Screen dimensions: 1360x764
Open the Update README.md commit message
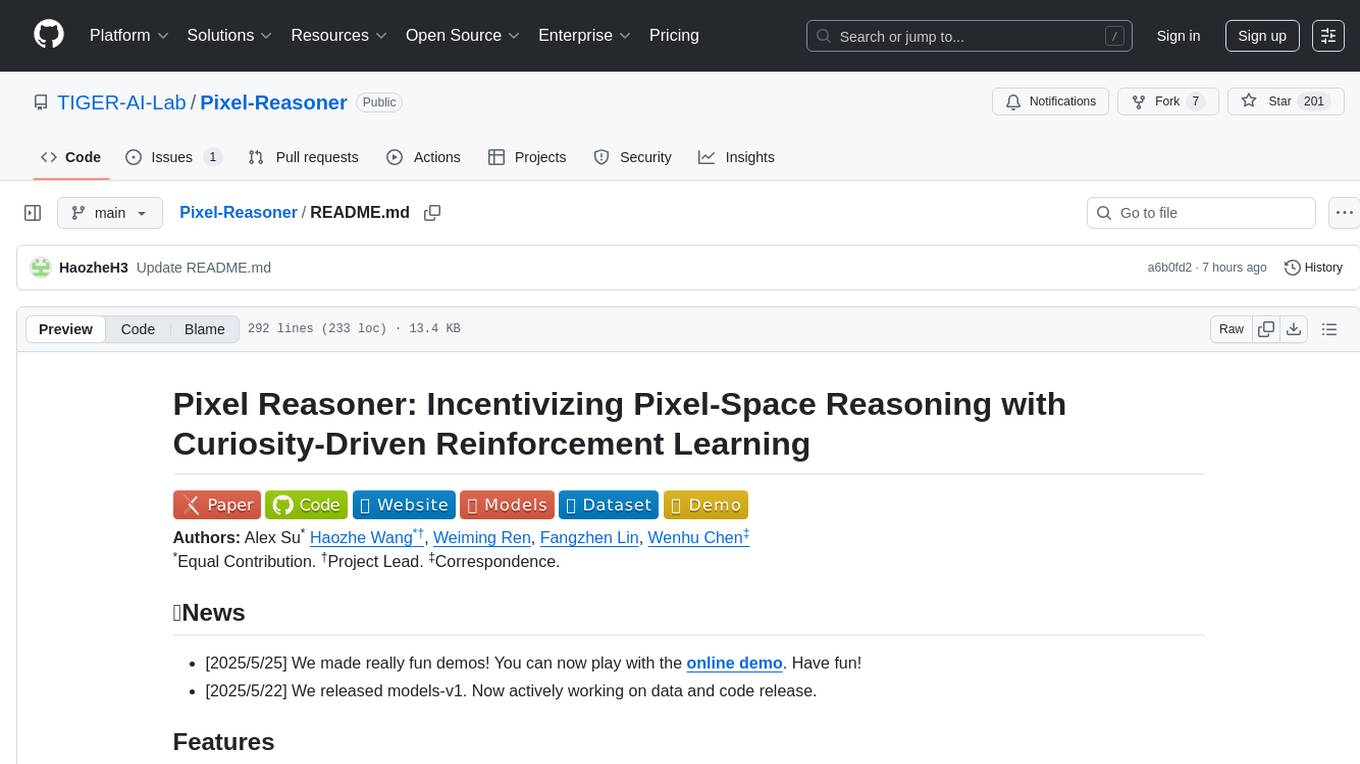[203, 267]
